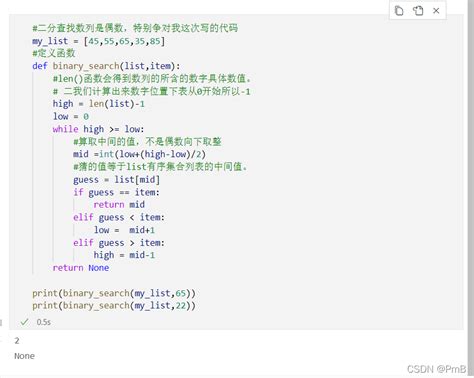This screenshot has height=378, width=474.
Task: Click the 'low = mid+1' line
Action: (x=124, y=230)
